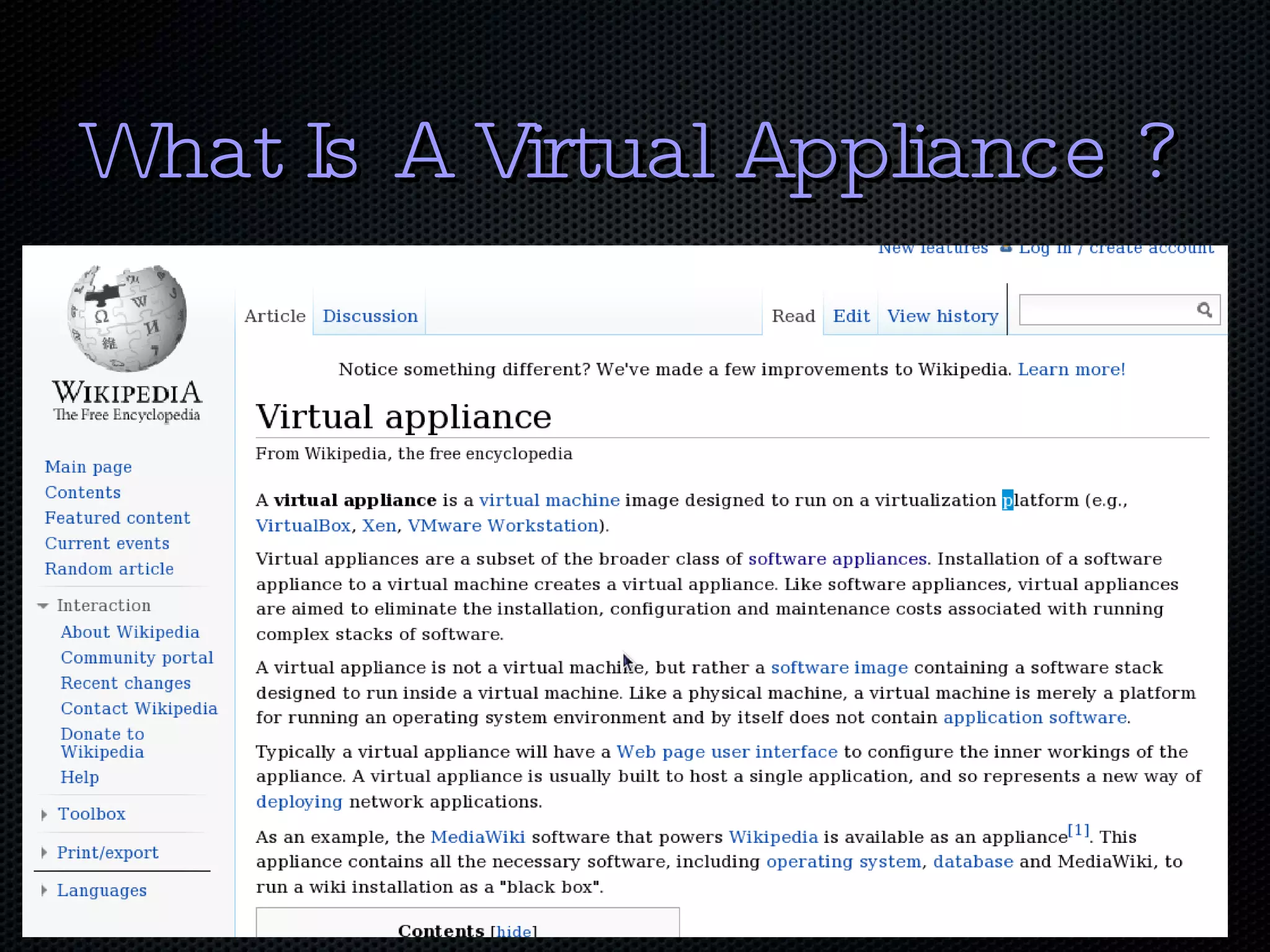Open the View history tab

coord(943,316)
